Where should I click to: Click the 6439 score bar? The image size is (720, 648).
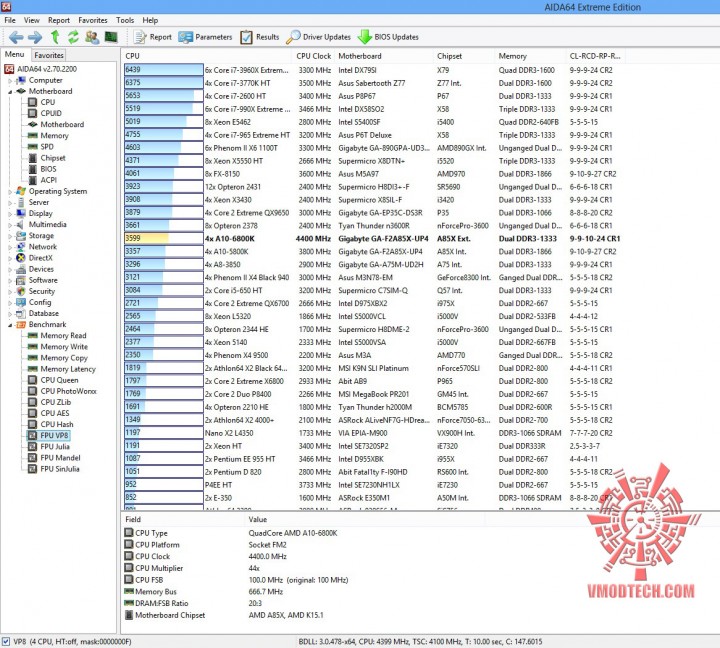163,70
